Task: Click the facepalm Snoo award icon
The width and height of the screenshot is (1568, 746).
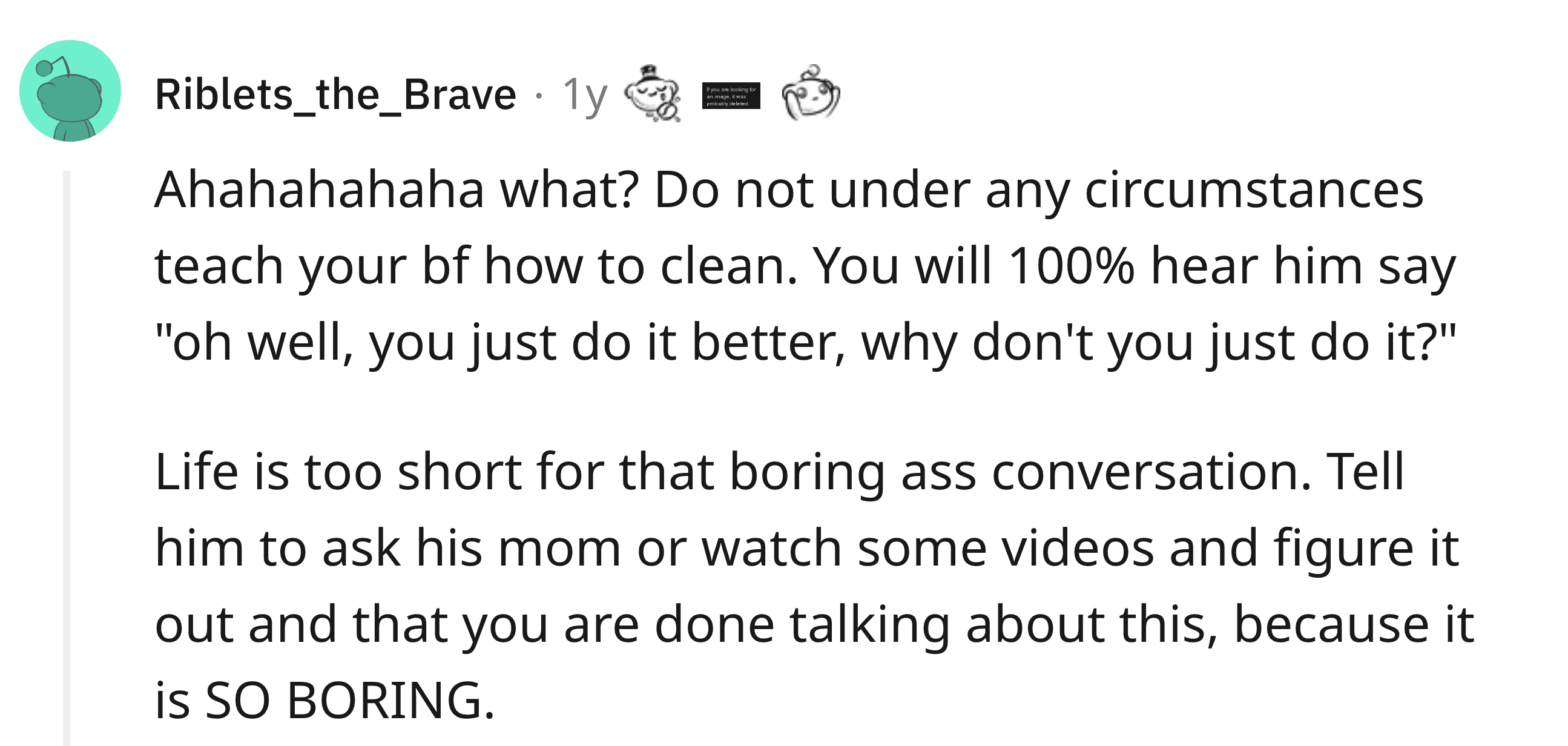Action: tap(811, 93)
